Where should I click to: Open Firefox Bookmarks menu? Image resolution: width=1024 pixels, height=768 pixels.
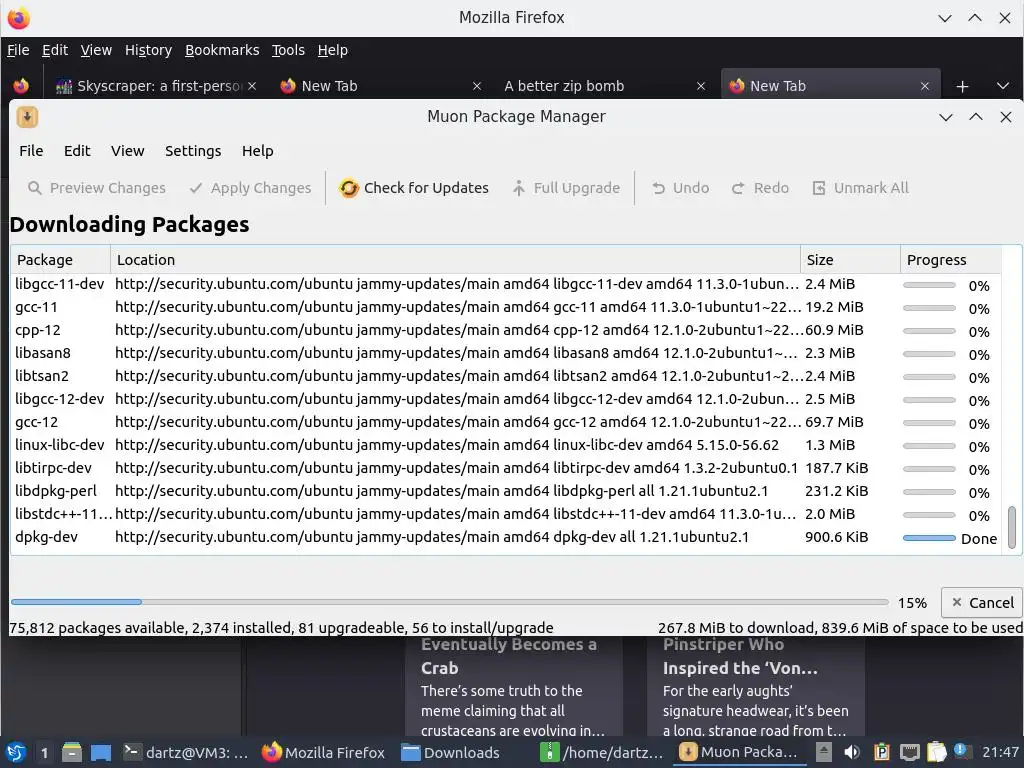click(x=222, y=50)
